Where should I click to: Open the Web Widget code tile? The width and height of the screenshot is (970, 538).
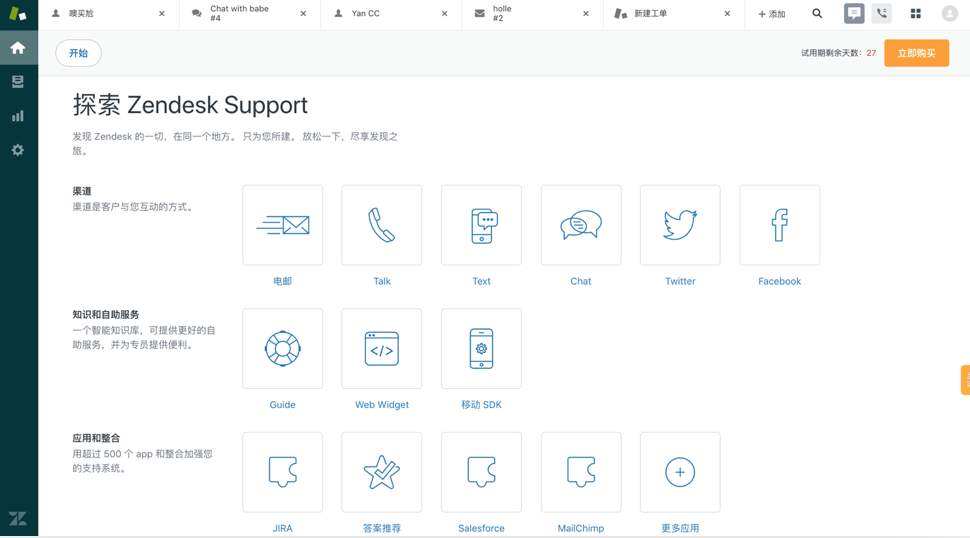382,349
